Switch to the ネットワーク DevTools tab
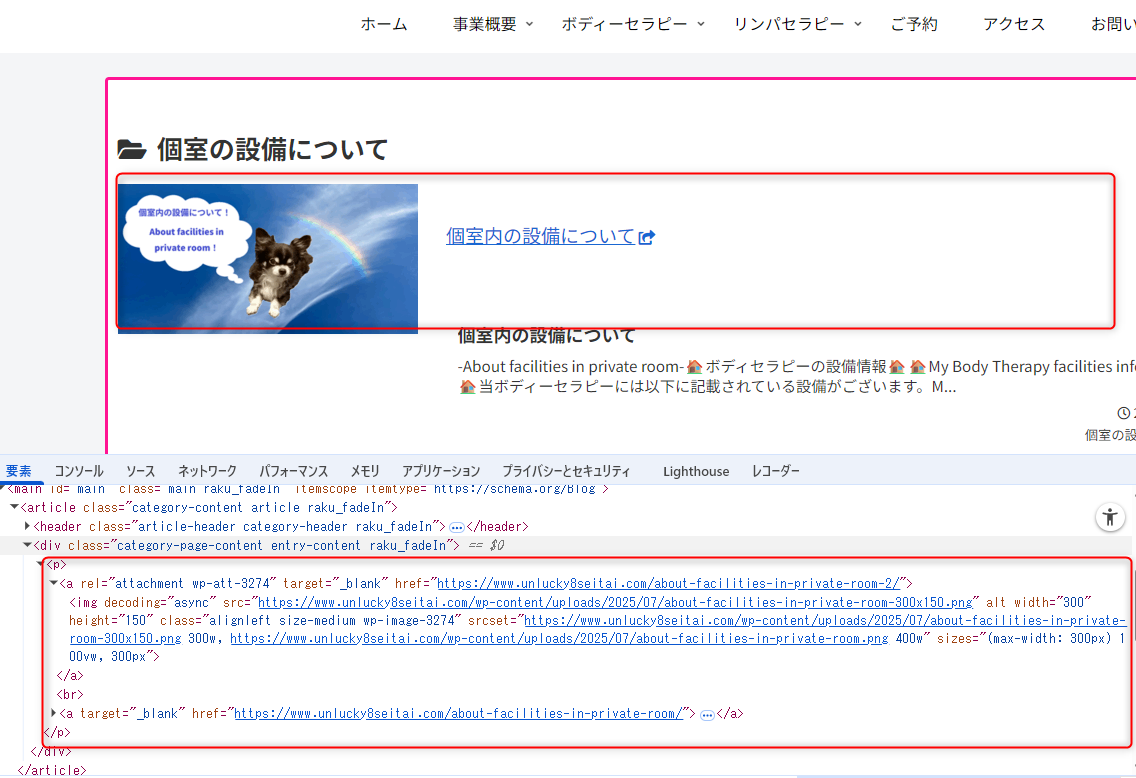1136x778 pixels. [x=207, y=471]
